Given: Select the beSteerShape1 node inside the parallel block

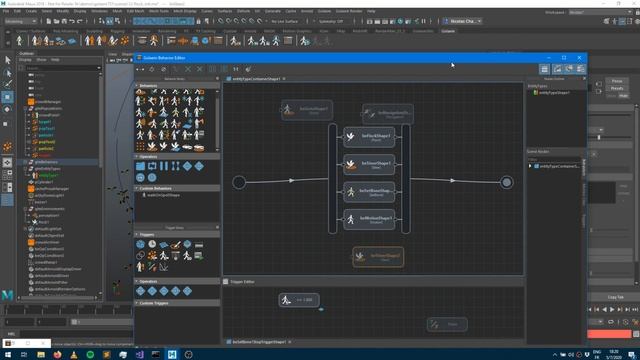Looking at the screenshot, I should 369,164.
